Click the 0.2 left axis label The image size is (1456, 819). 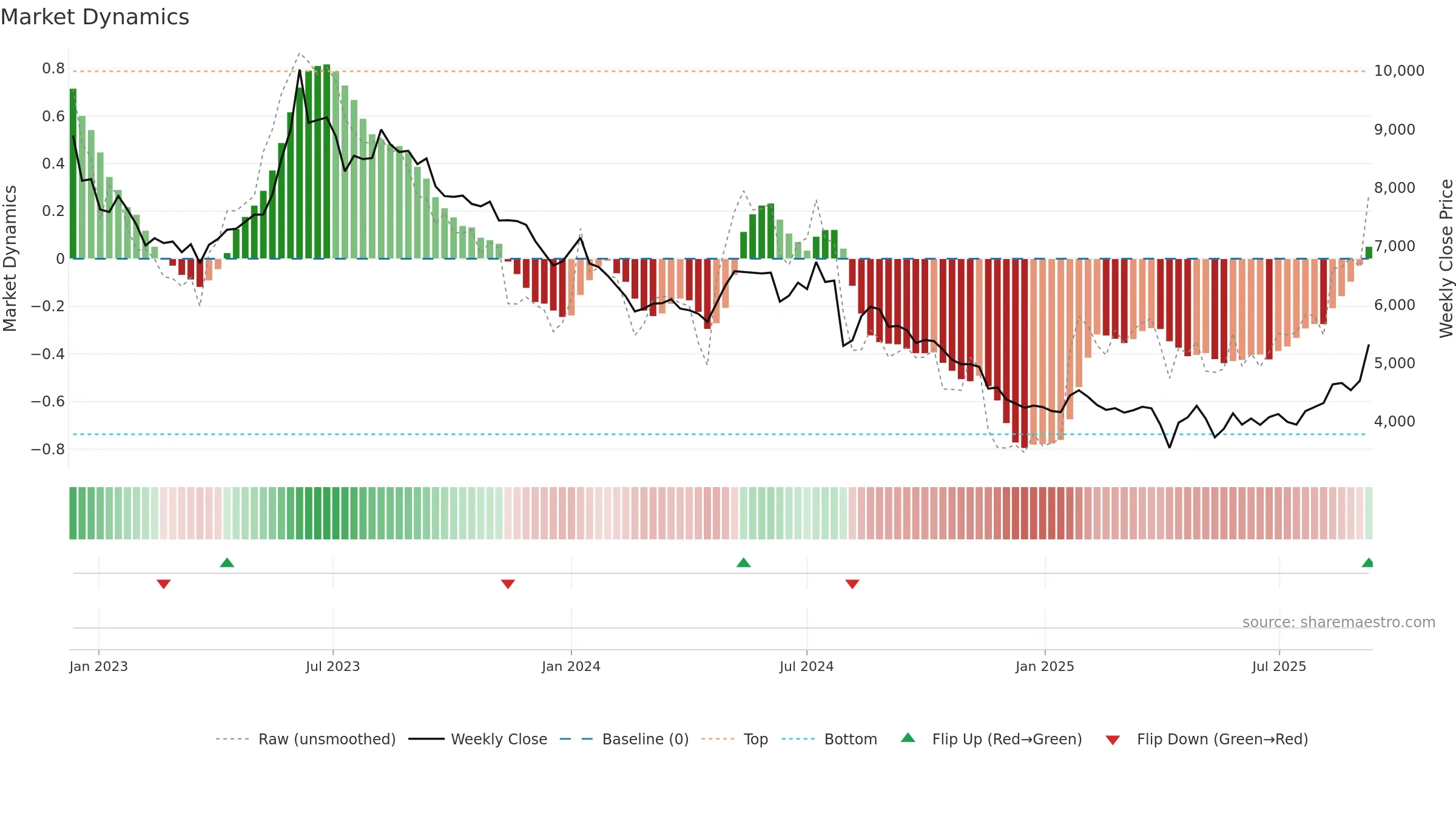53,211
